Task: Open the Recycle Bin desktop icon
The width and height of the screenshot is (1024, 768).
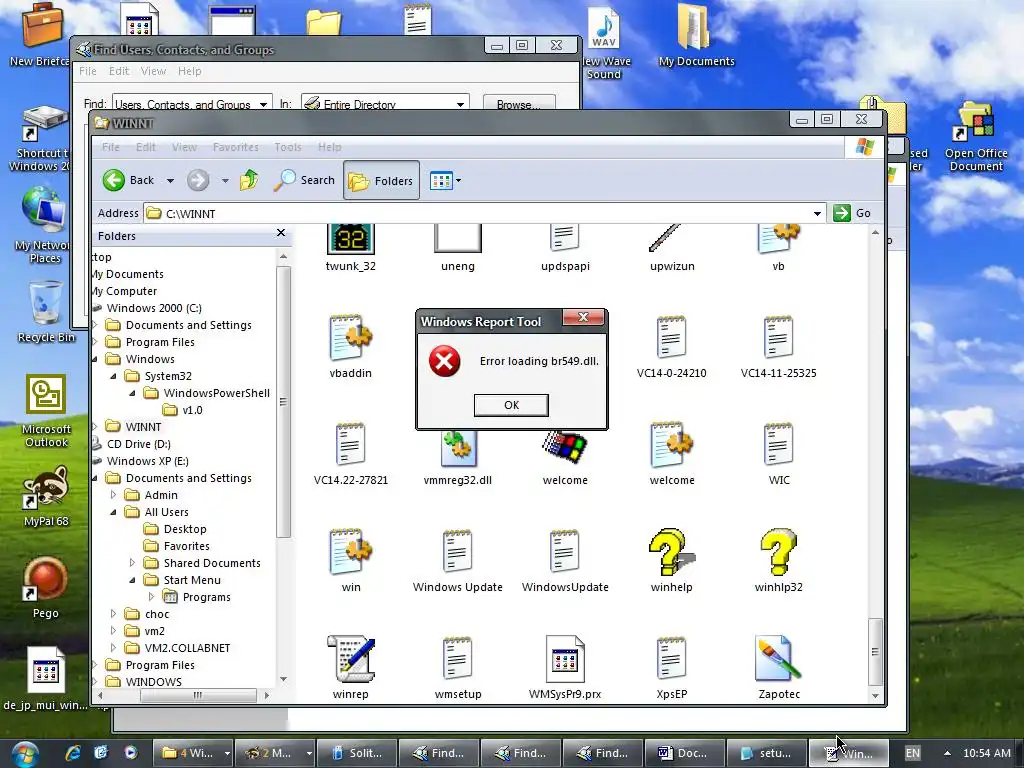Action: tap(46, 312)
